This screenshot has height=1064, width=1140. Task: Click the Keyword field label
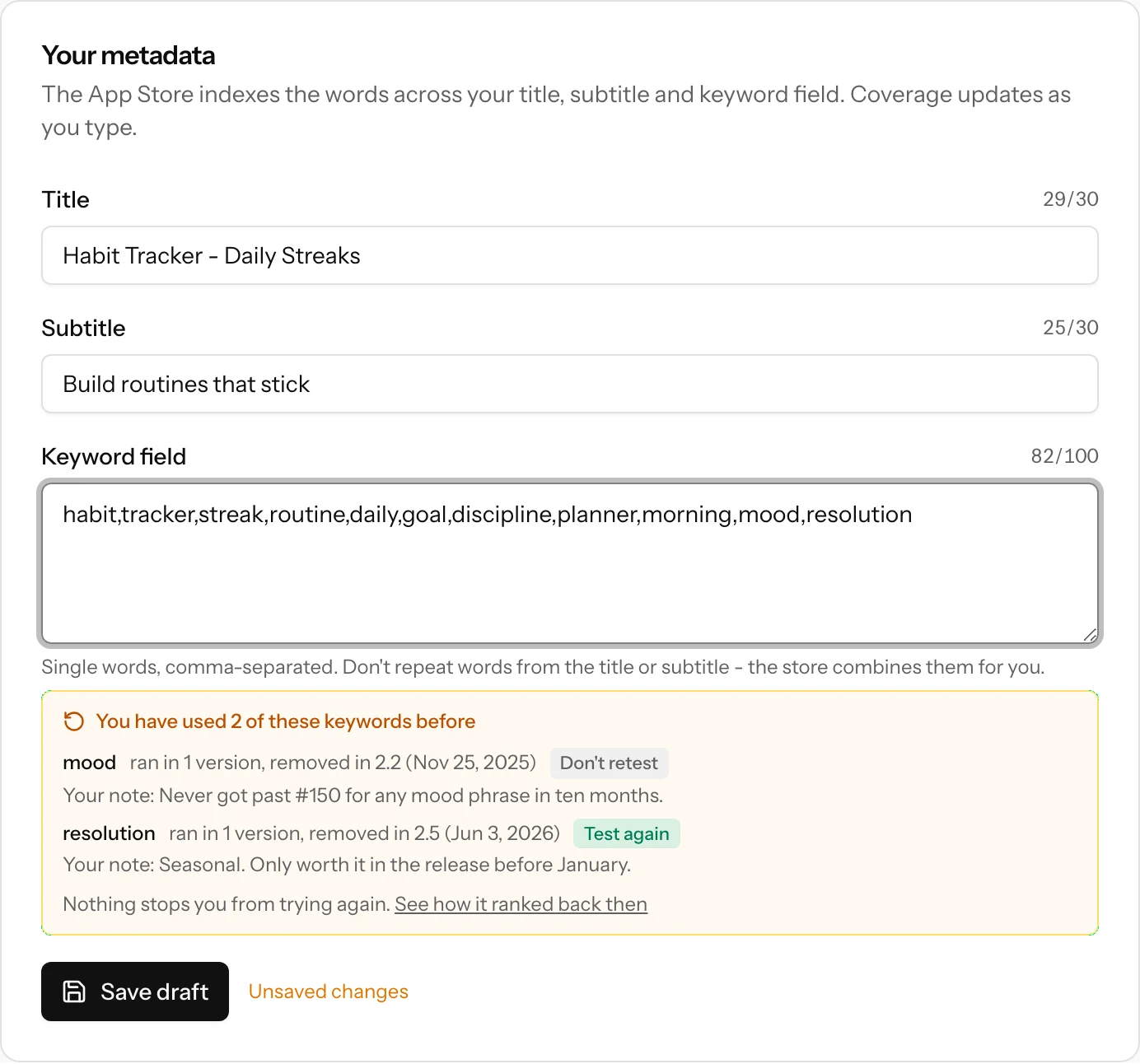pyautogui.click(x=114, y=456)
